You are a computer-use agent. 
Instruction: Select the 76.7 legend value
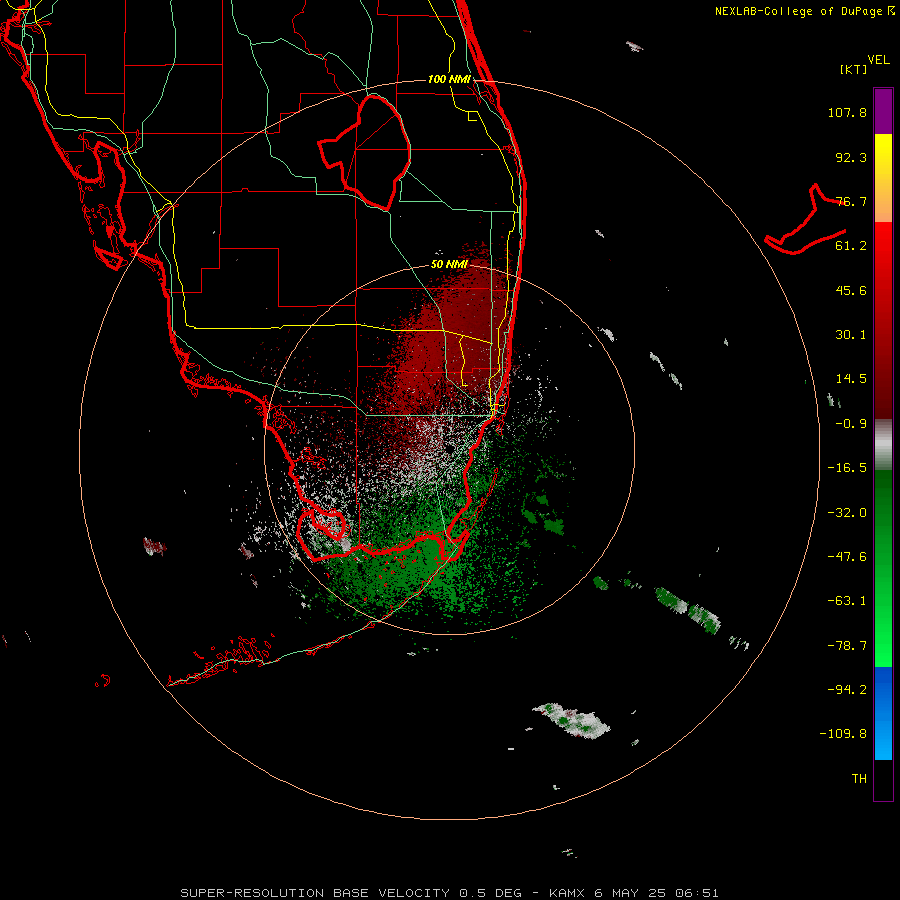click(851, 201)
